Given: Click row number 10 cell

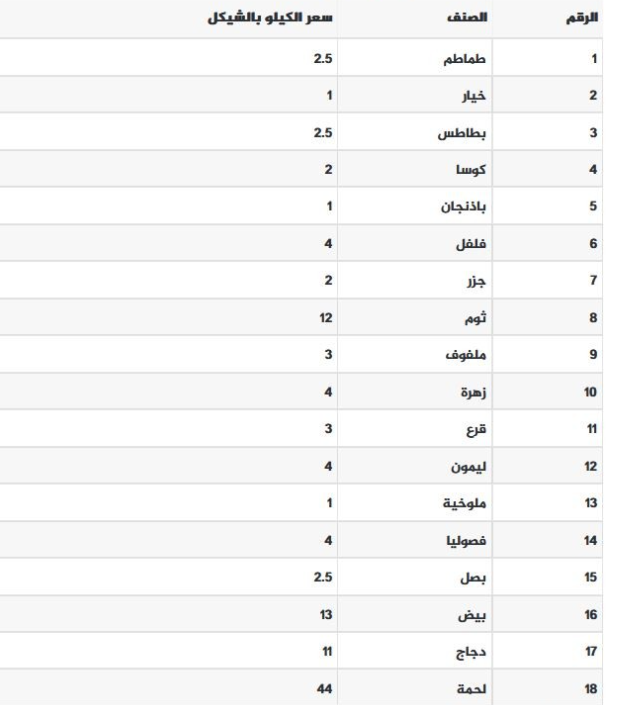Looking at the screenshot, I should click(589, 393).
